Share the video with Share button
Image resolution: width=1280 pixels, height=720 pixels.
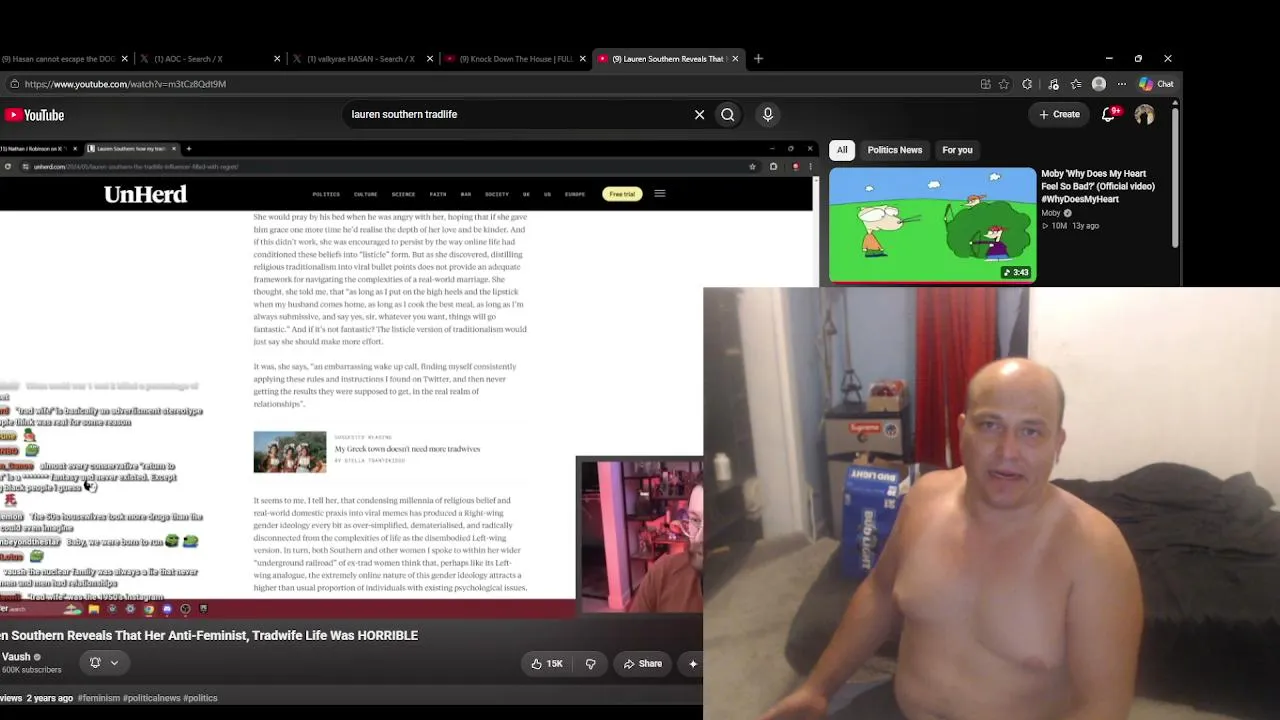point(643,664)
